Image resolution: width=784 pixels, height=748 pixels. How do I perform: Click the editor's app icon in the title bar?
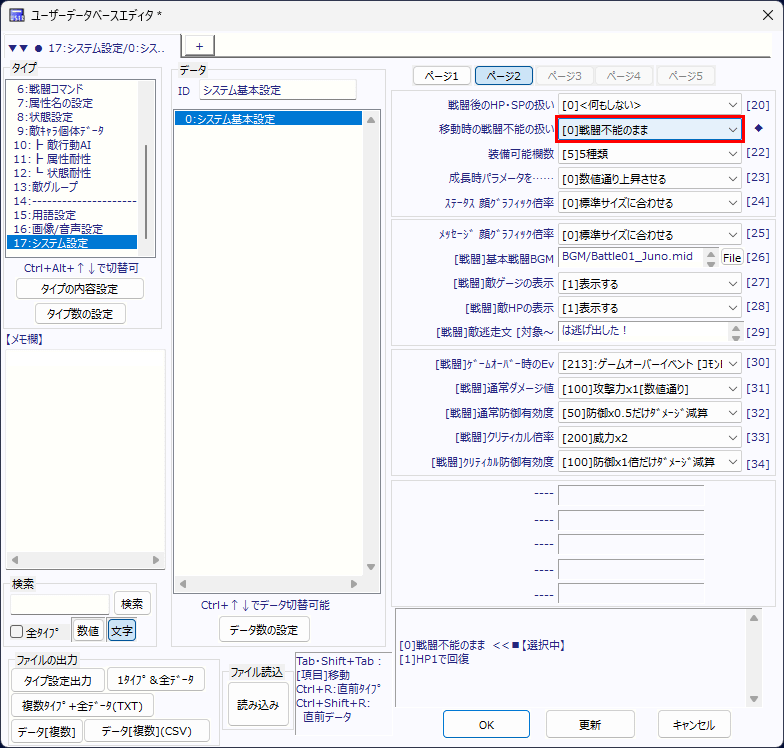[x=17, y=16]
